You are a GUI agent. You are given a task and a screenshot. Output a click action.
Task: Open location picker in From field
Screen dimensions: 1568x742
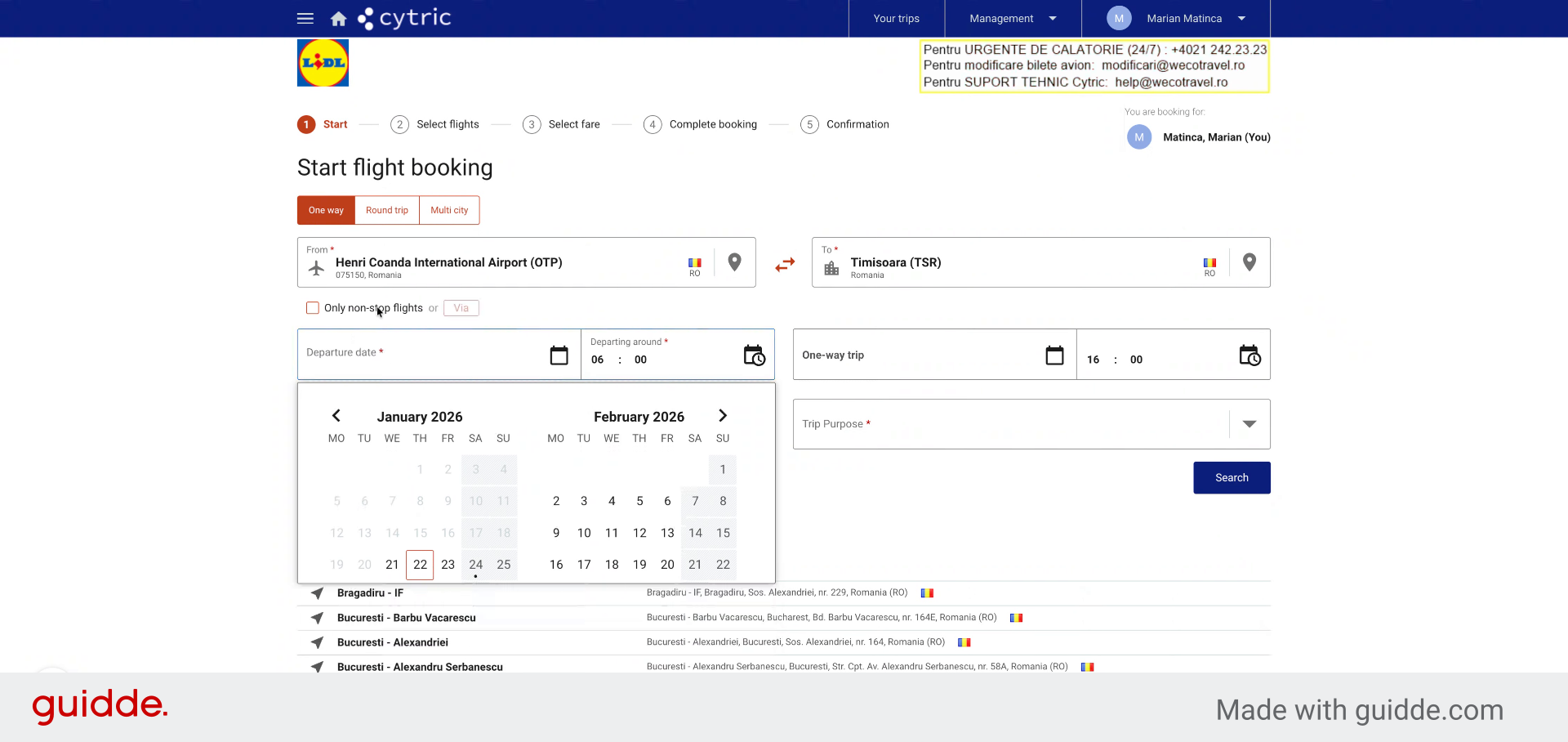pyautogui.click(x=735, y=262)
